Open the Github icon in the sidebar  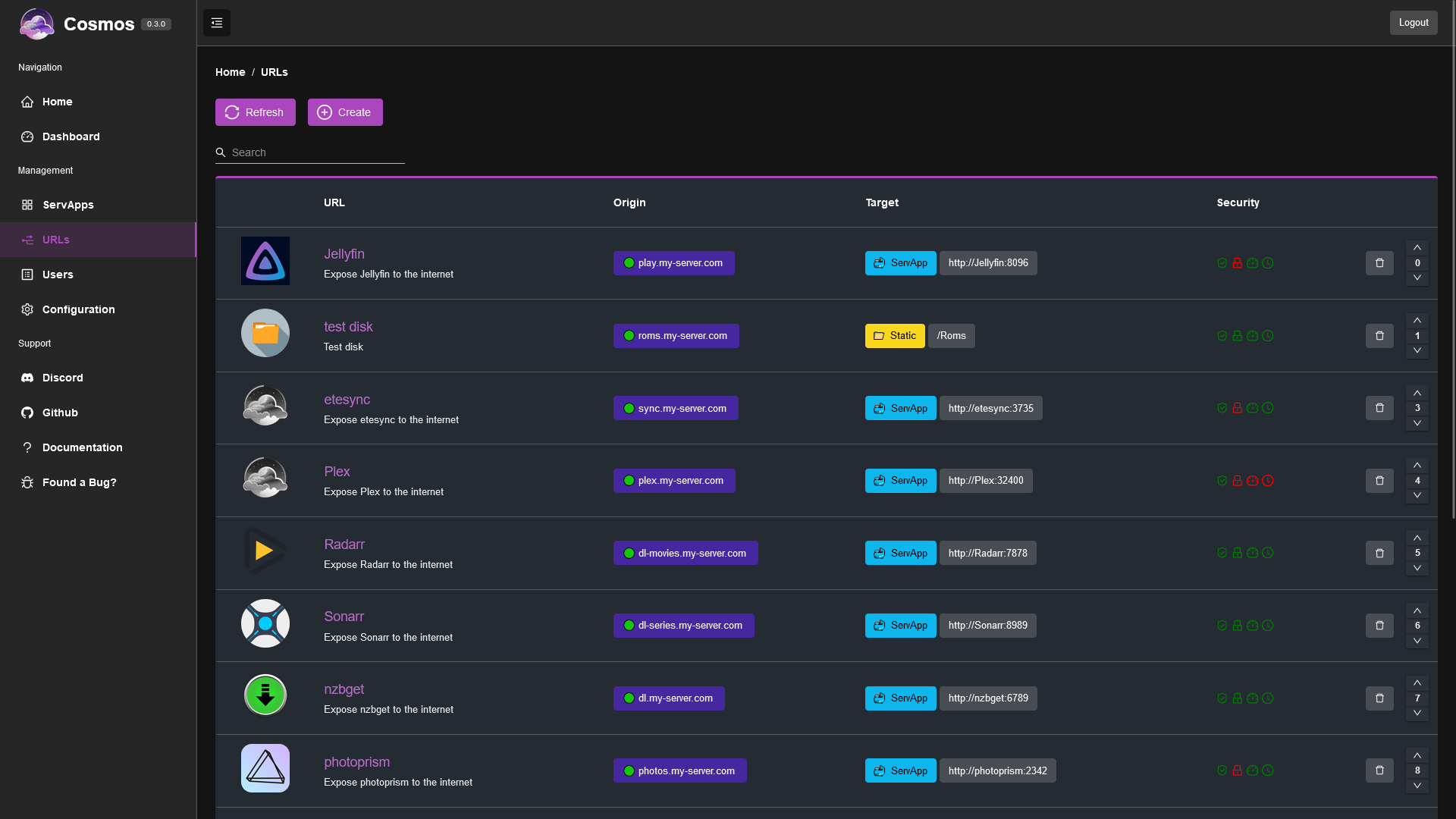(27, 413)
